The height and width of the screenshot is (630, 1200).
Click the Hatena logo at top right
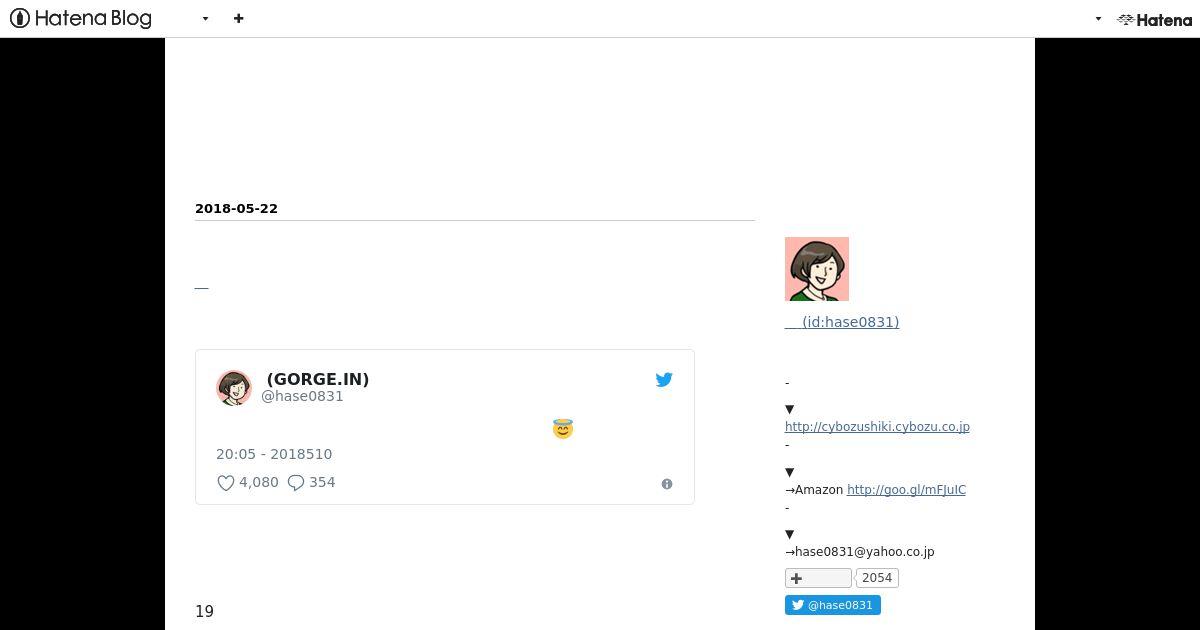click(x=1154, y=19)
